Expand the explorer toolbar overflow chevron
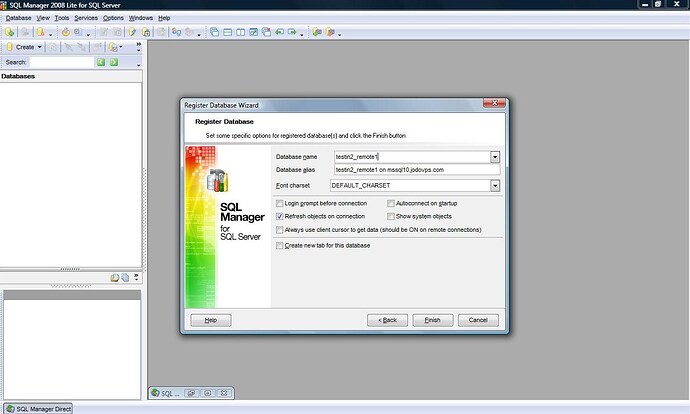 coord(139,46)
